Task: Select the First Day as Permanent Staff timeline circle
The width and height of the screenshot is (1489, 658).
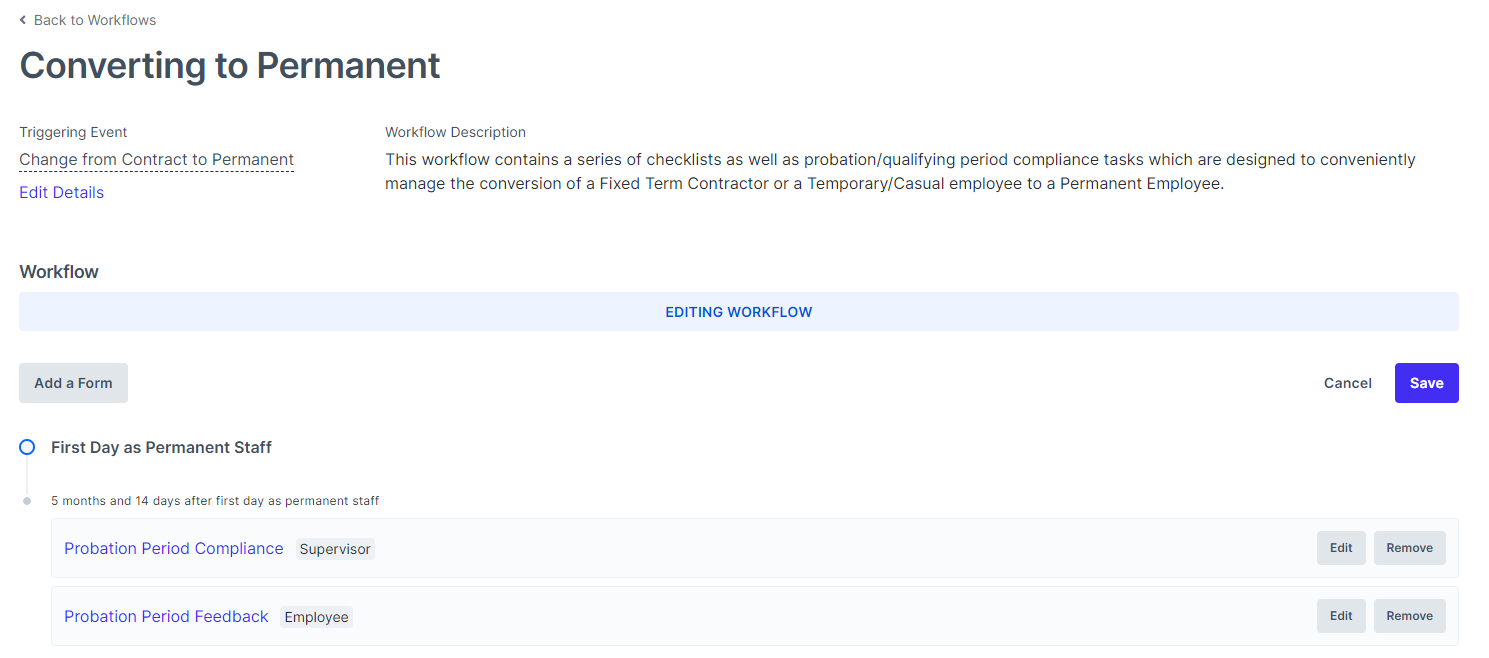Action: [27, 447]
